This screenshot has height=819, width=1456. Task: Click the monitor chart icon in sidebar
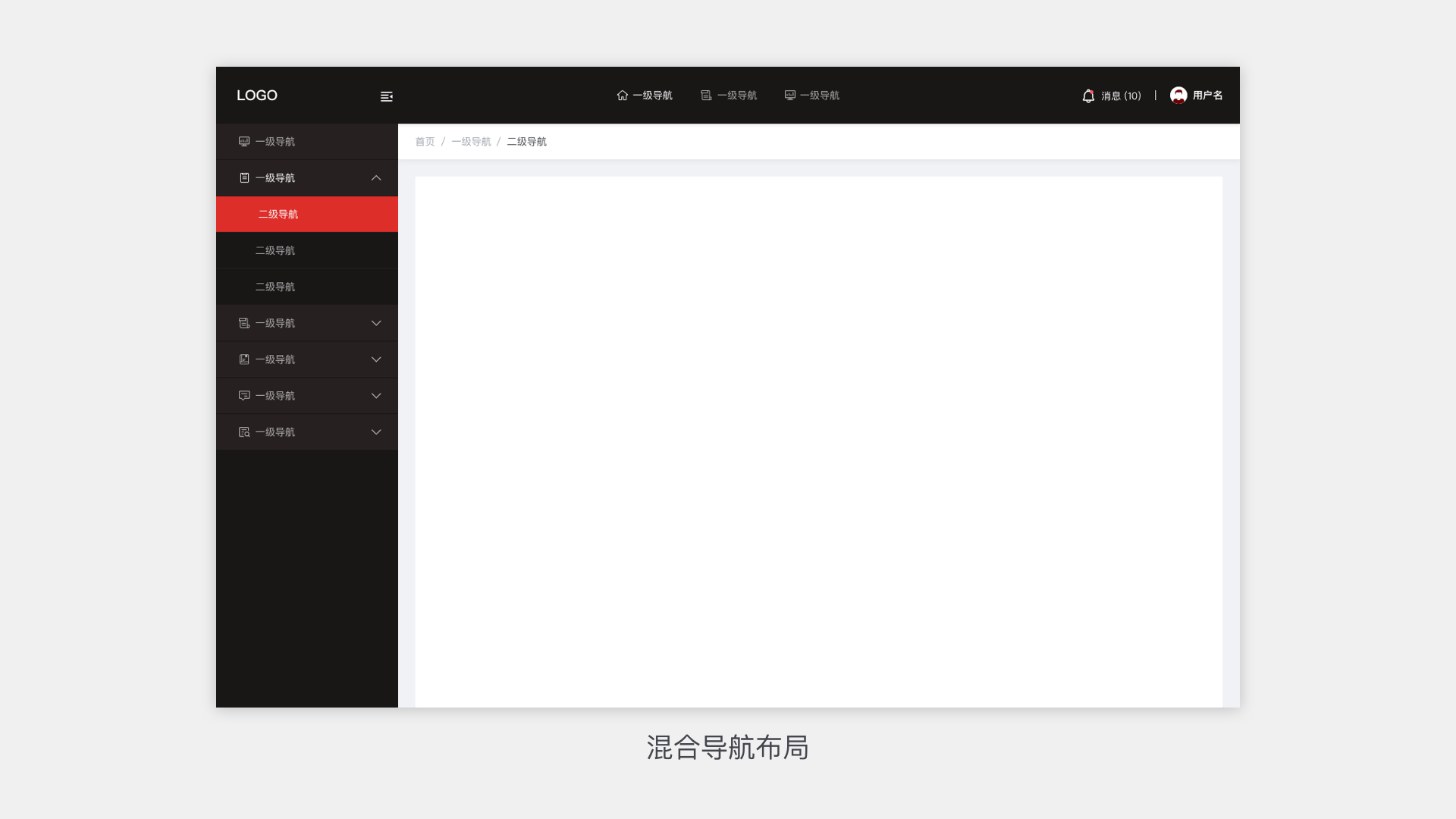(244, 142)
